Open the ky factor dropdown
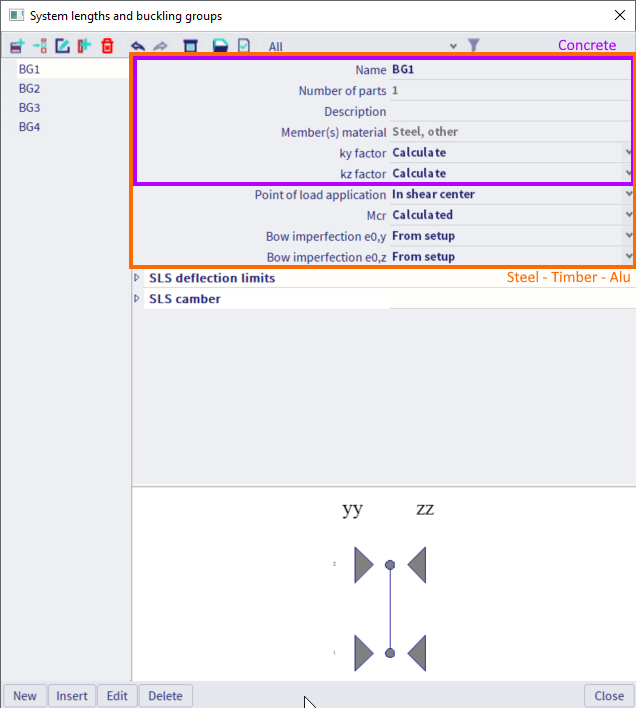Viewport: 636px width, 708px height. (627, 153)
